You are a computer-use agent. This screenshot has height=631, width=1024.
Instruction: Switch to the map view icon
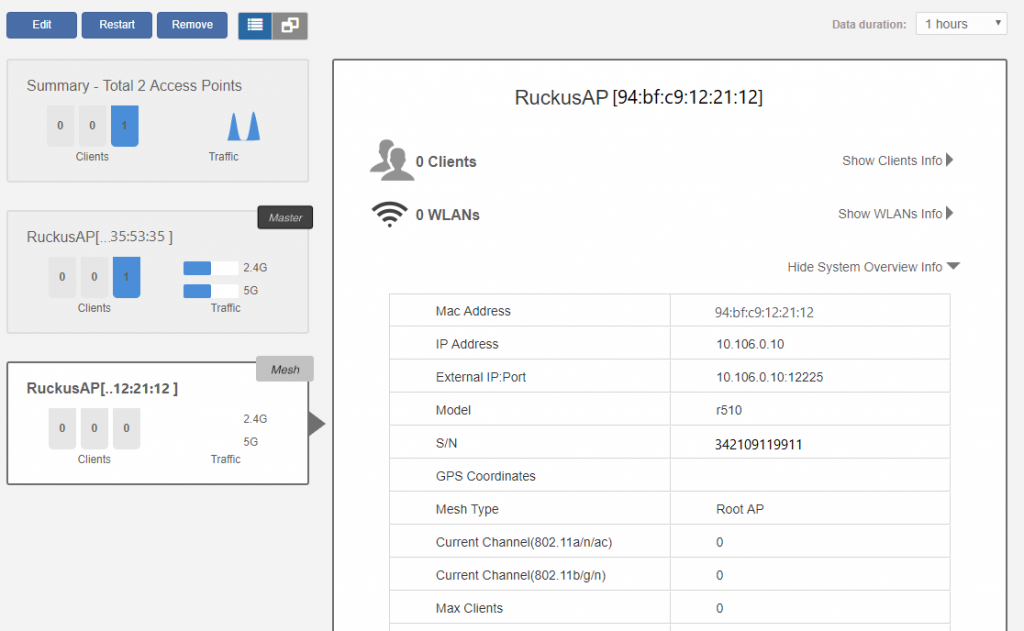coord(290,26)
